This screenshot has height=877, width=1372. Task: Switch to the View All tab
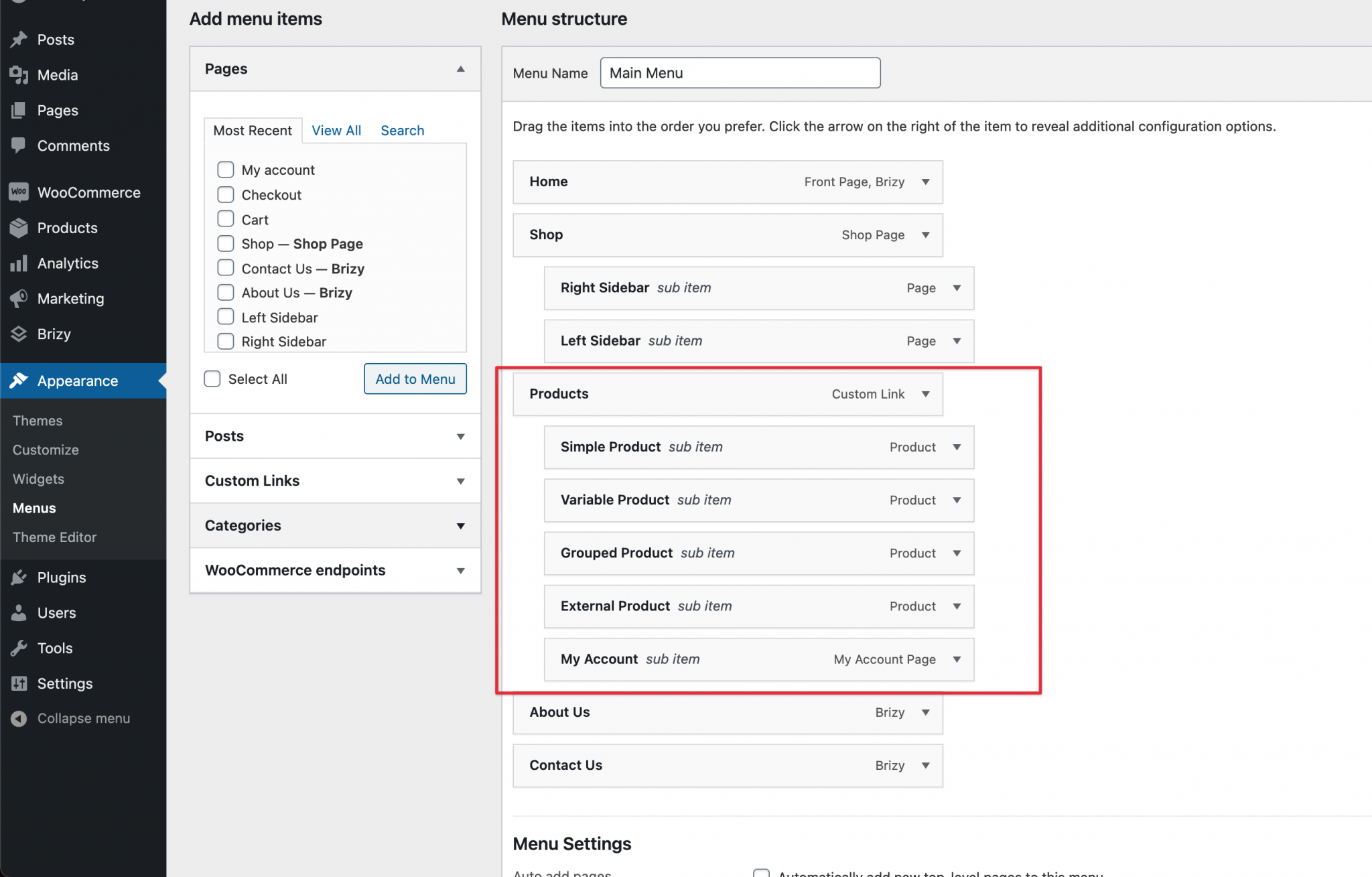[x=336, y=131]
